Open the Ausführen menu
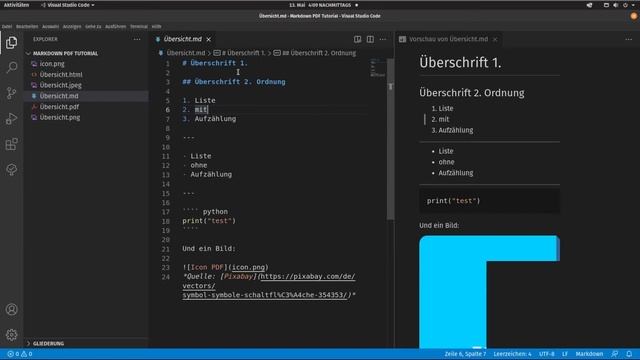This screenshot has height=360, width=640. pyautogui.click(x=116, y=27)
